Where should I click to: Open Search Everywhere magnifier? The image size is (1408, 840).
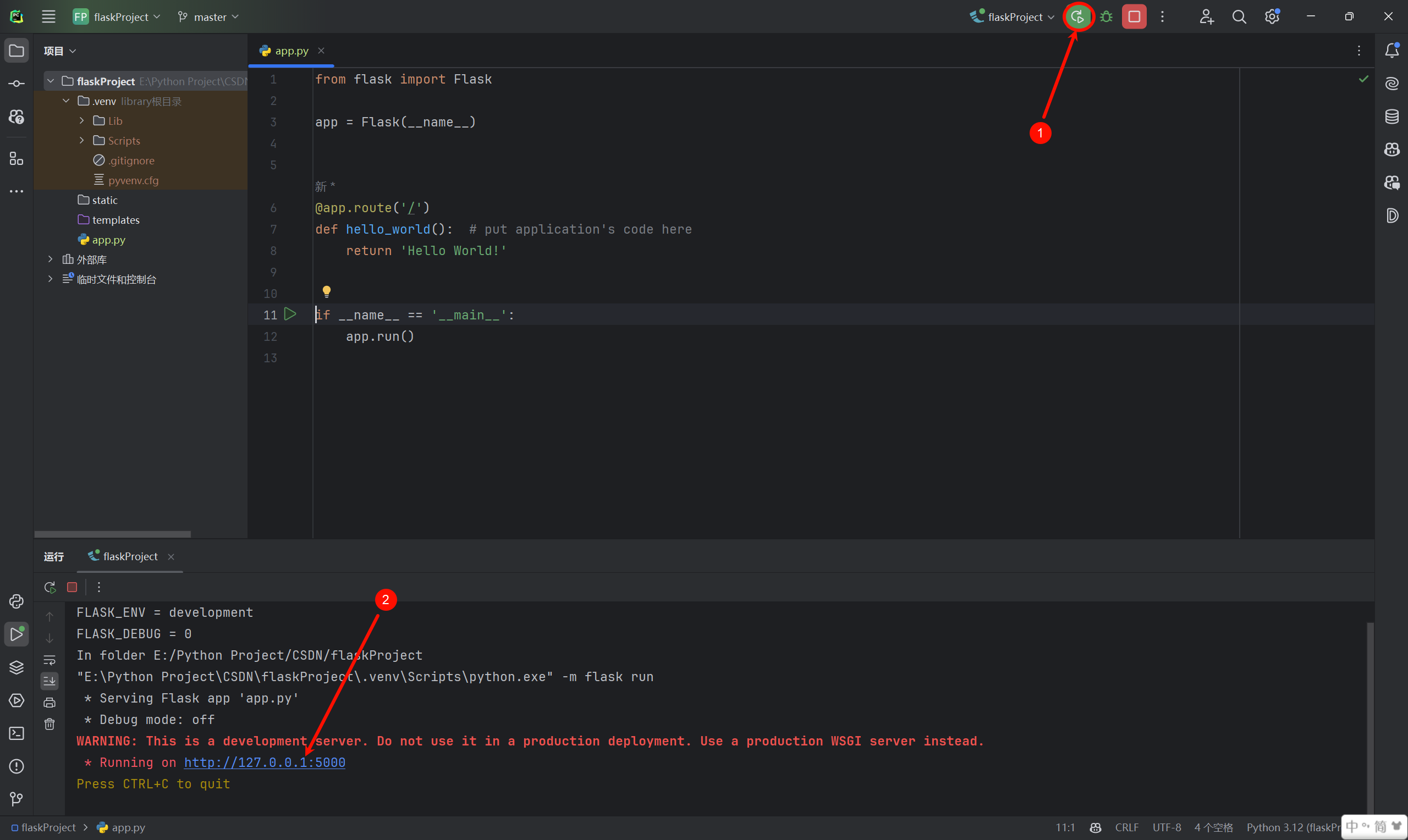(x=1239, y=16)
